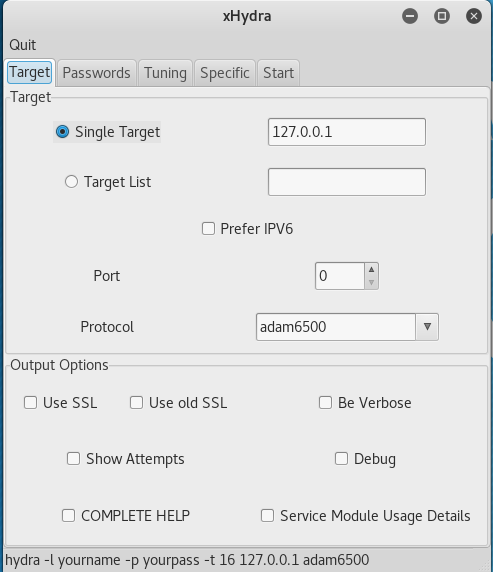Open the Tuning tab

coord(165,73)
